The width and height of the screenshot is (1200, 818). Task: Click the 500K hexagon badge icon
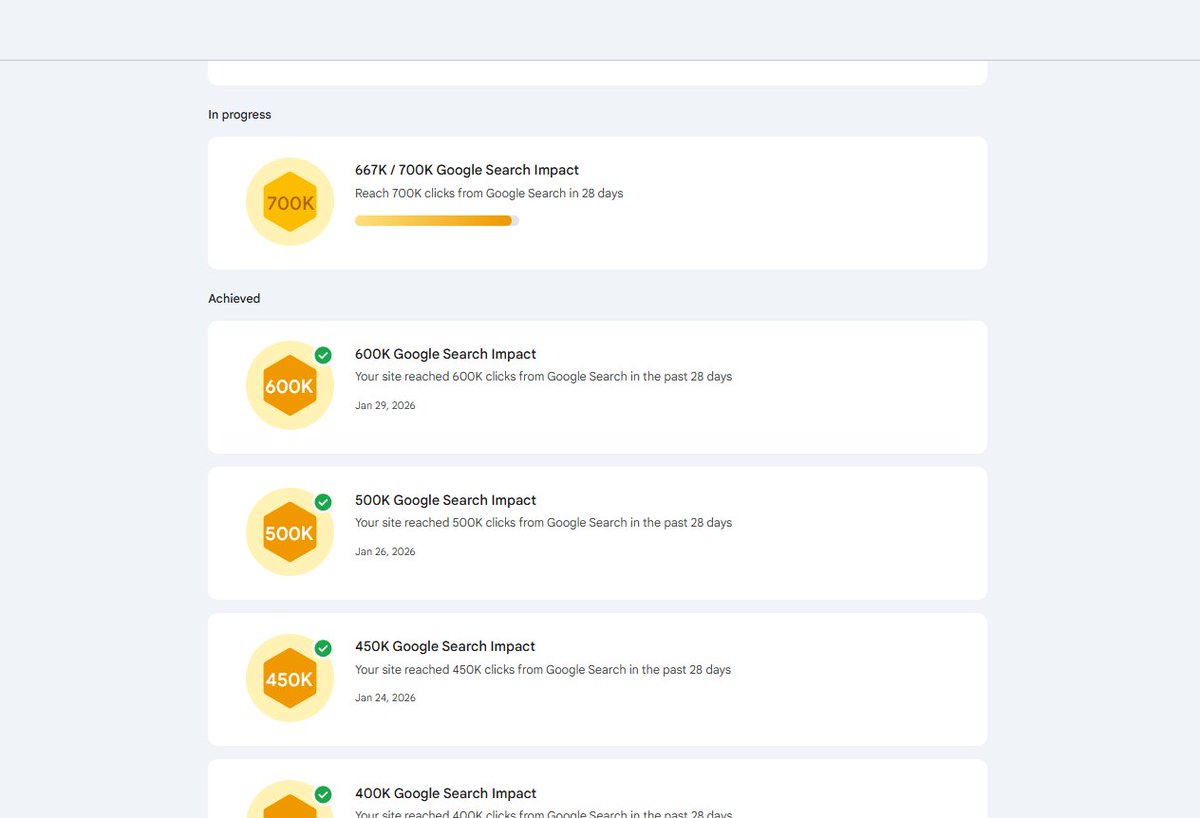click(290, 532)
